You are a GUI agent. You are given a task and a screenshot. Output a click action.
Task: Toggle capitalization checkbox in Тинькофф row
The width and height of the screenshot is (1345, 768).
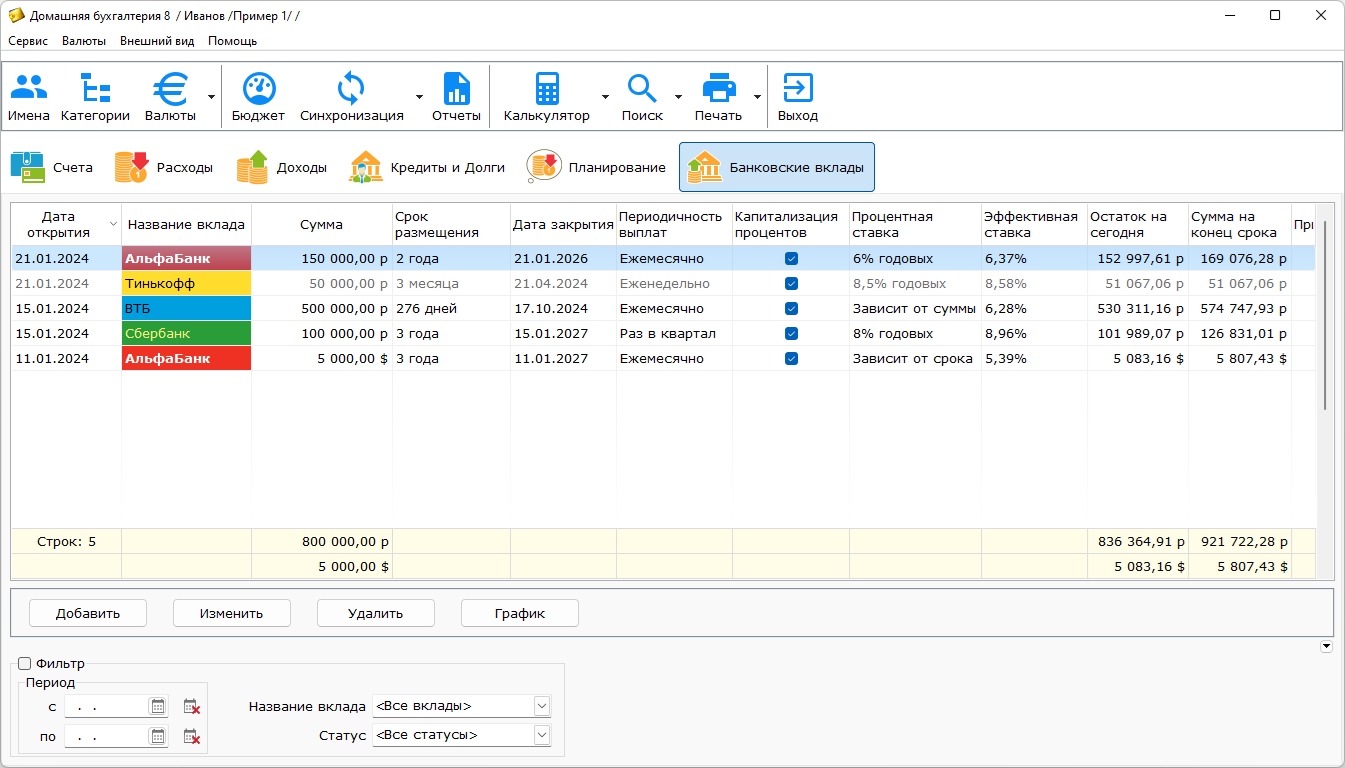[x=791, y=283]
